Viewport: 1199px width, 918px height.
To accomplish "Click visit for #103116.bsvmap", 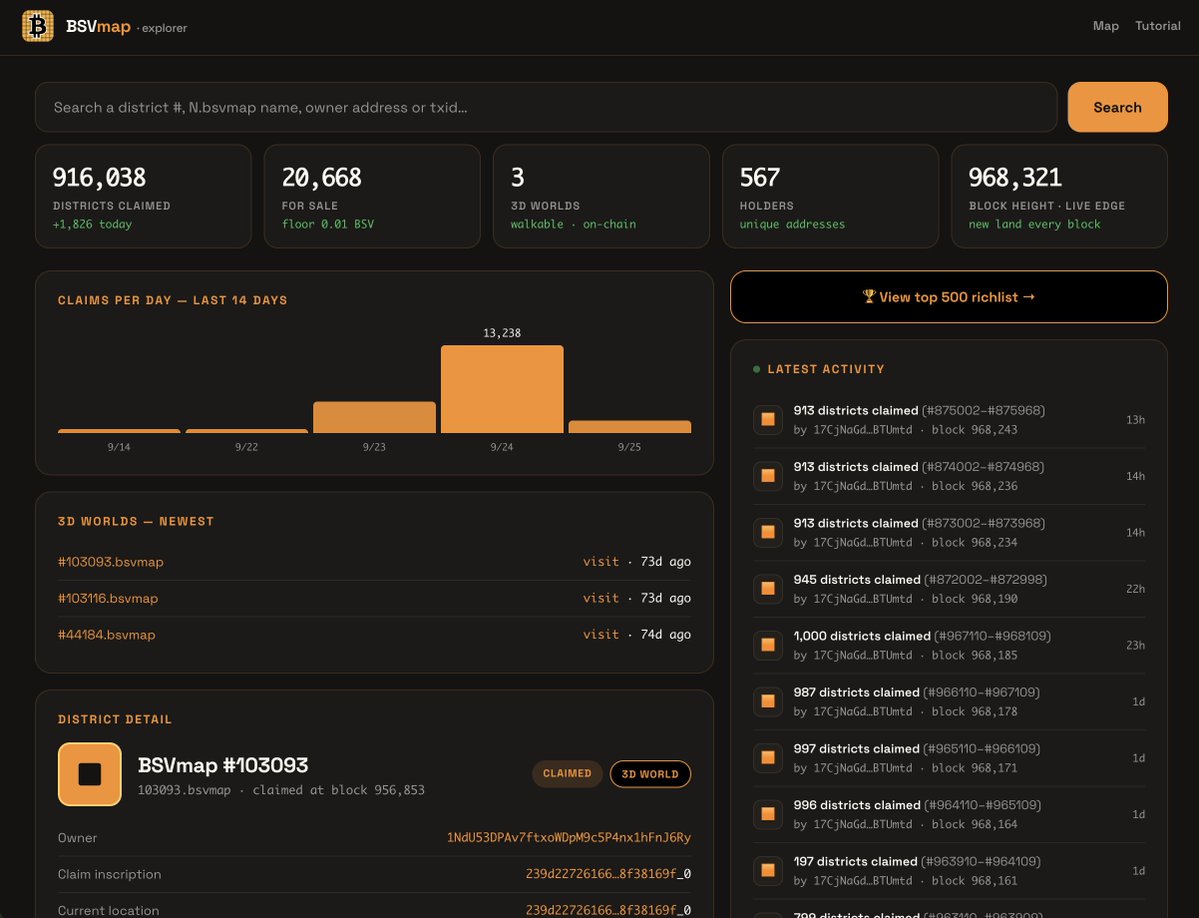I will 600,598.
